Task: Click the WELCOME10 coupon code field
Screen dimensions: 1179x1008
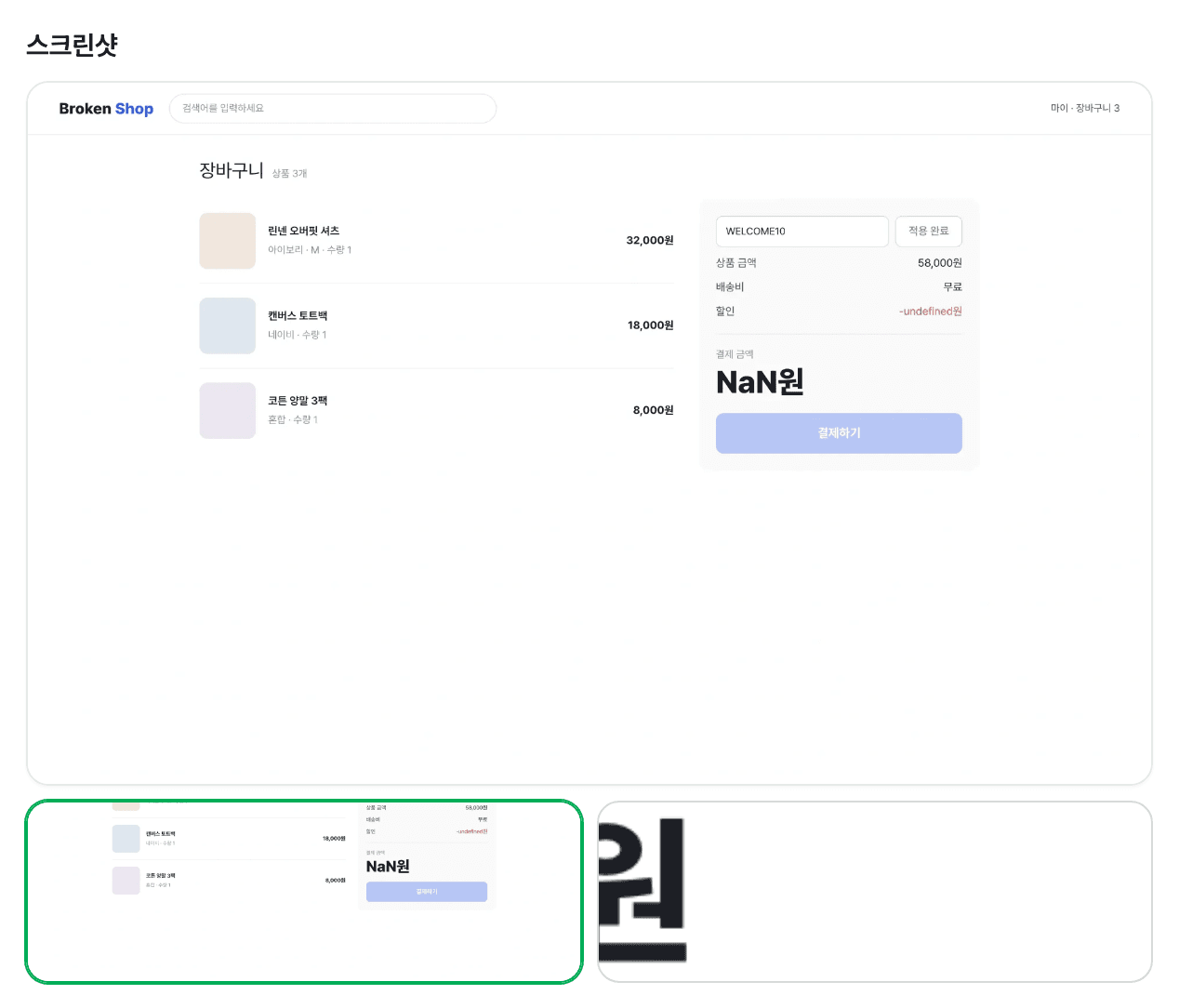Action: pyautogui.click(x=802, y=232)
